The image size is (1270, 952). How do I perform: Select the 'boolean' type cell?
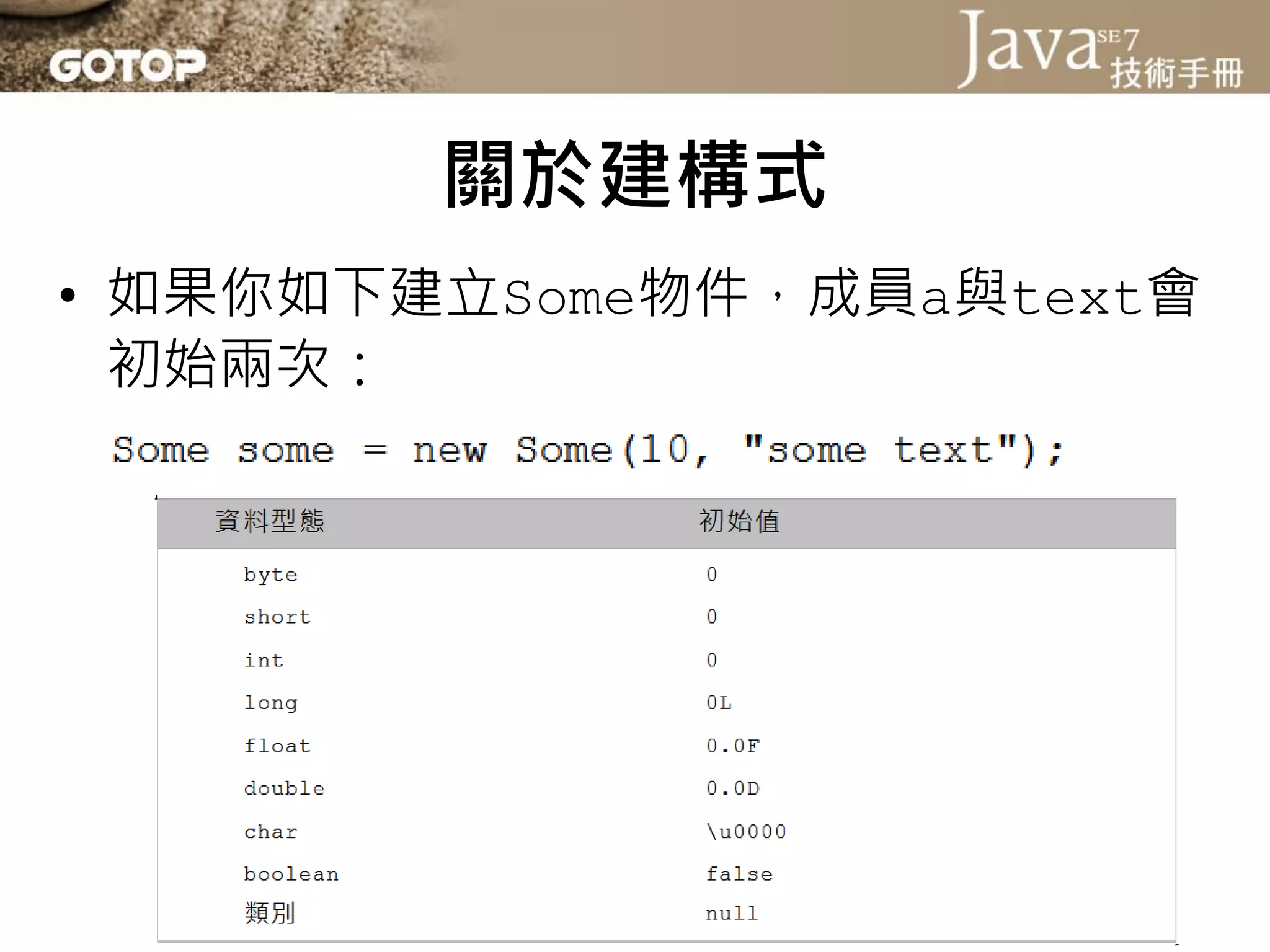[x=291, y=874]
